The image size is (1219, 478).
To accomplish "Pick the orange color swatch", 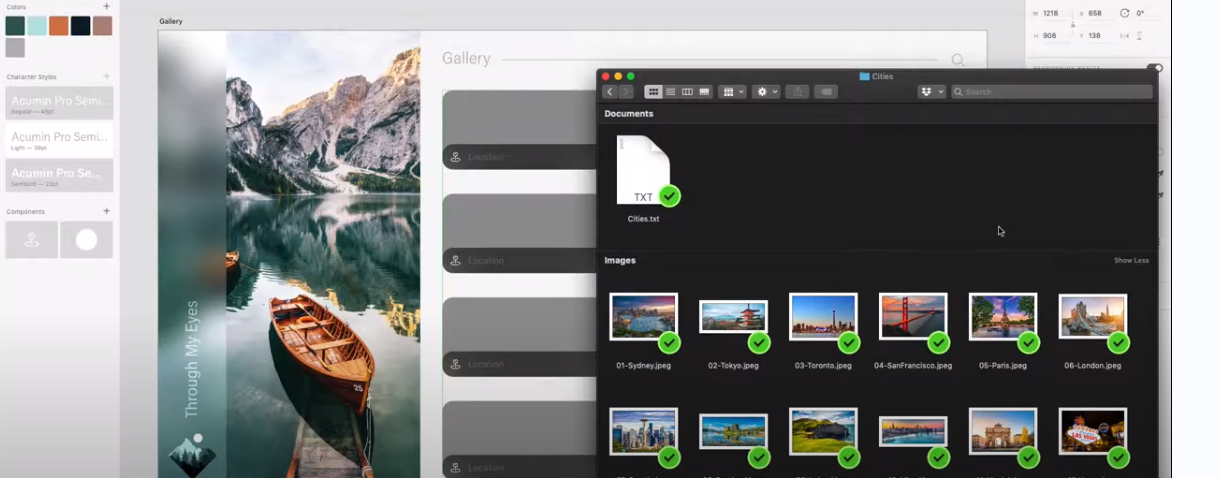I will pos(59,26).
